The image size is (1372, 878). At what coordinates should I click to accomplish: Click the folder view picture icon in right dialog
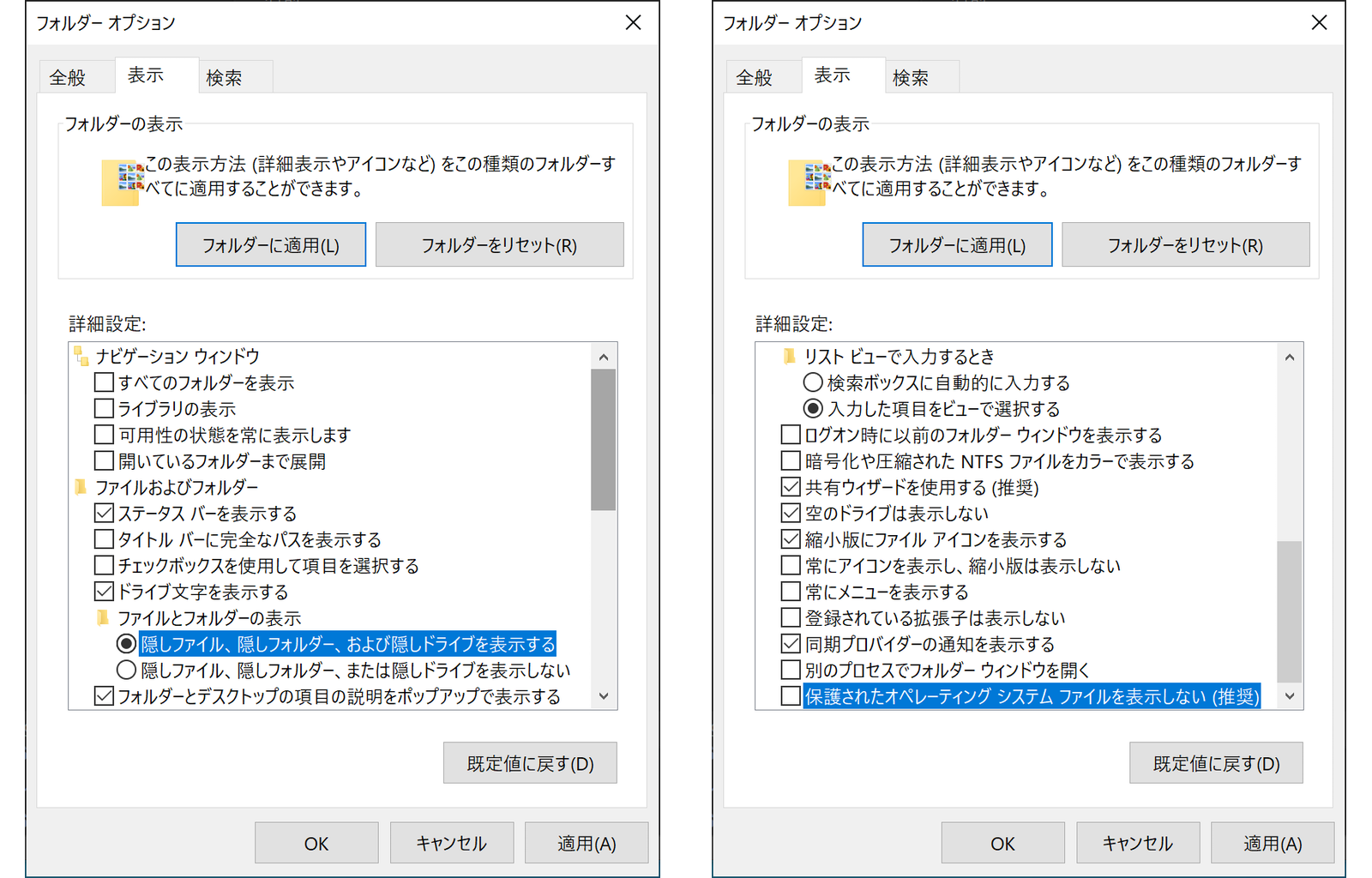coord(809,183)
